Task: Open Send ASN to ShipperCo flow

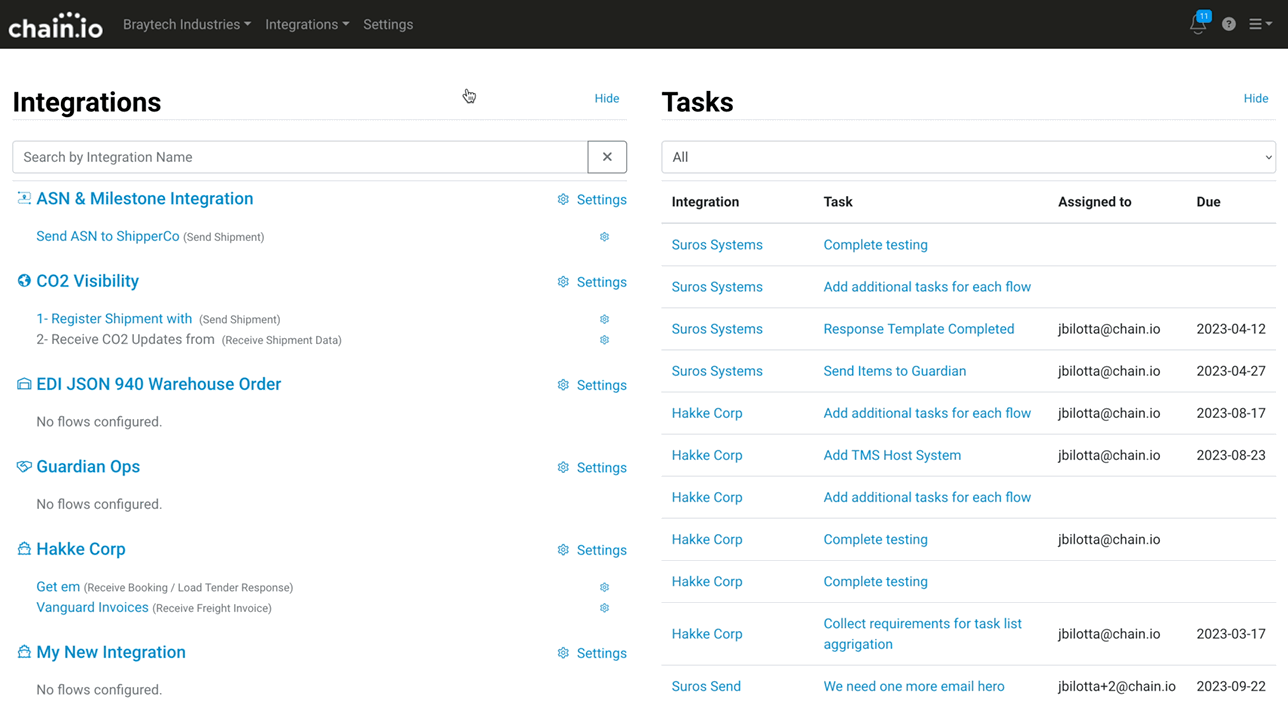Action: [x=108, y=236]
